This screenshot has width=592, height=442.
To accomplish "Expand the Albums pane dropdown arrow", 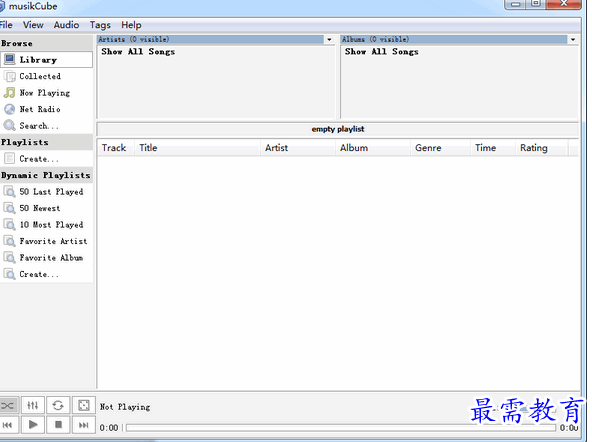I will pyautogui.click(x=573, y=39).
